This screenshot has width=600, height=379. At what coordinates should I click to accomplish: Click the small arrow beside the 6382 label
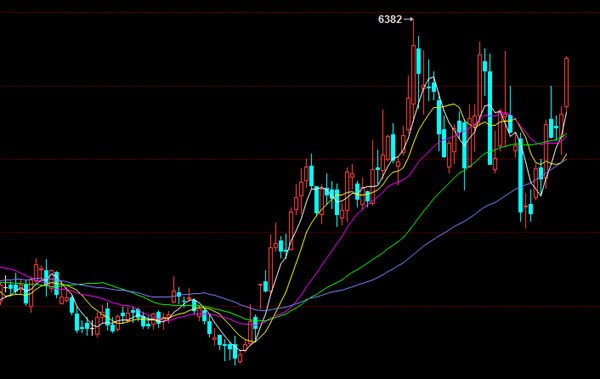[408, 19]
